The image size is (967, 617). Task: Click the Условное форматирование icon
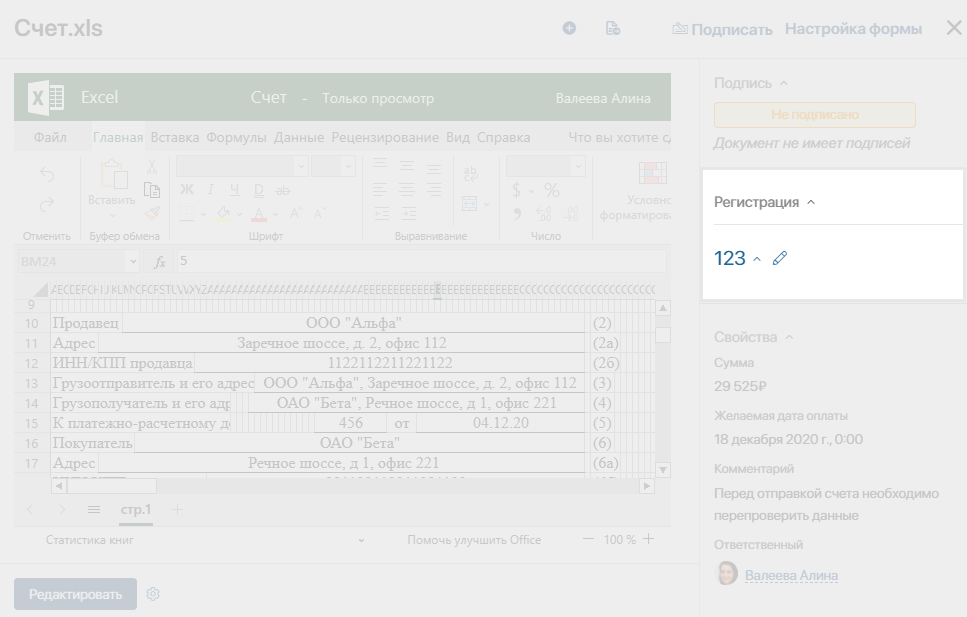[x=652, y=173]
